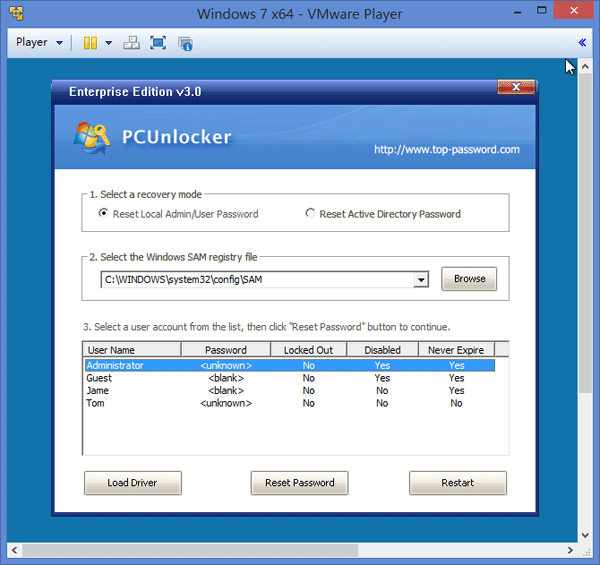Click the vertical scrollbar thumb

pos(585,233)
